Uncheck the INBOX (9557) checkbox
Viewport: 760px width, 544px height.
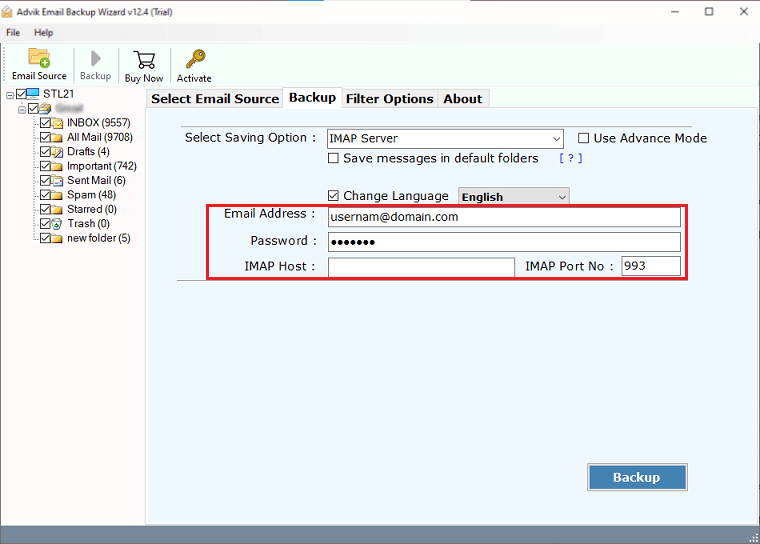tap(46, 123)
